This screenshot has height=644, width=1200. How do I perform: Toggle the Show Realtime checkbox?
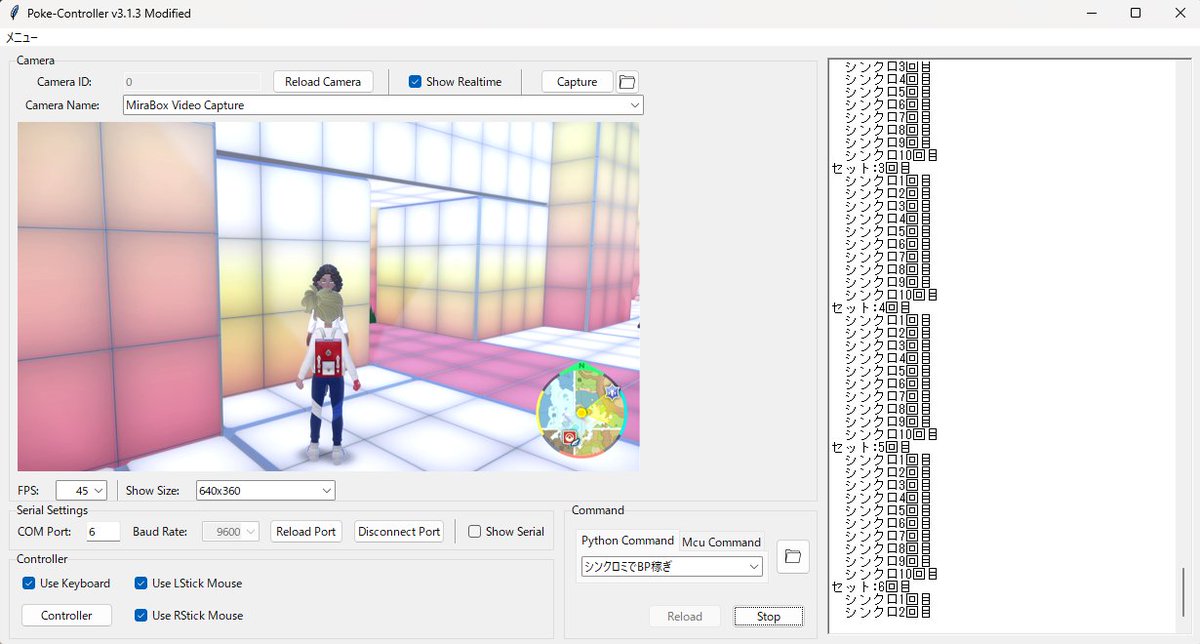pos(415,82)
